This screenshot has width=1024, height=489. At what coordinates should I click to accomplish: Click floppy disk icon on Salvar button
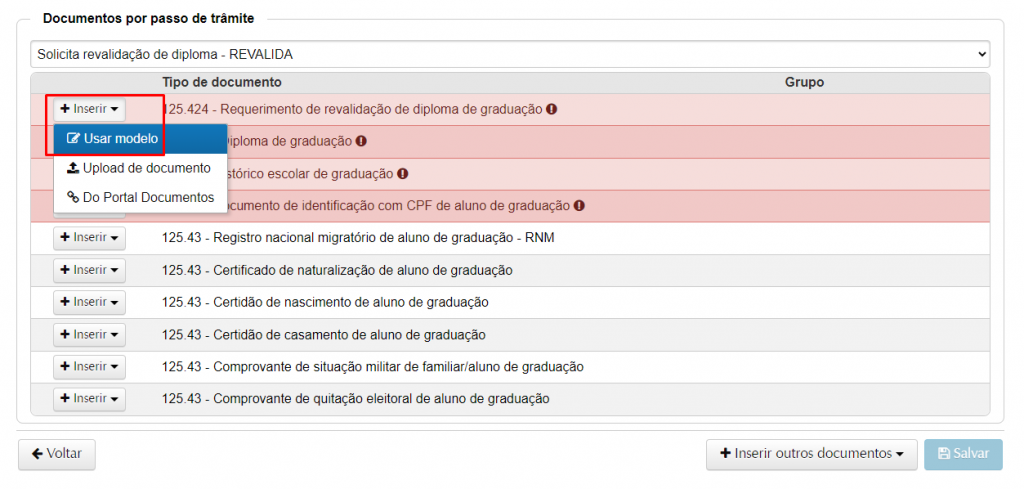click(943, 454)
